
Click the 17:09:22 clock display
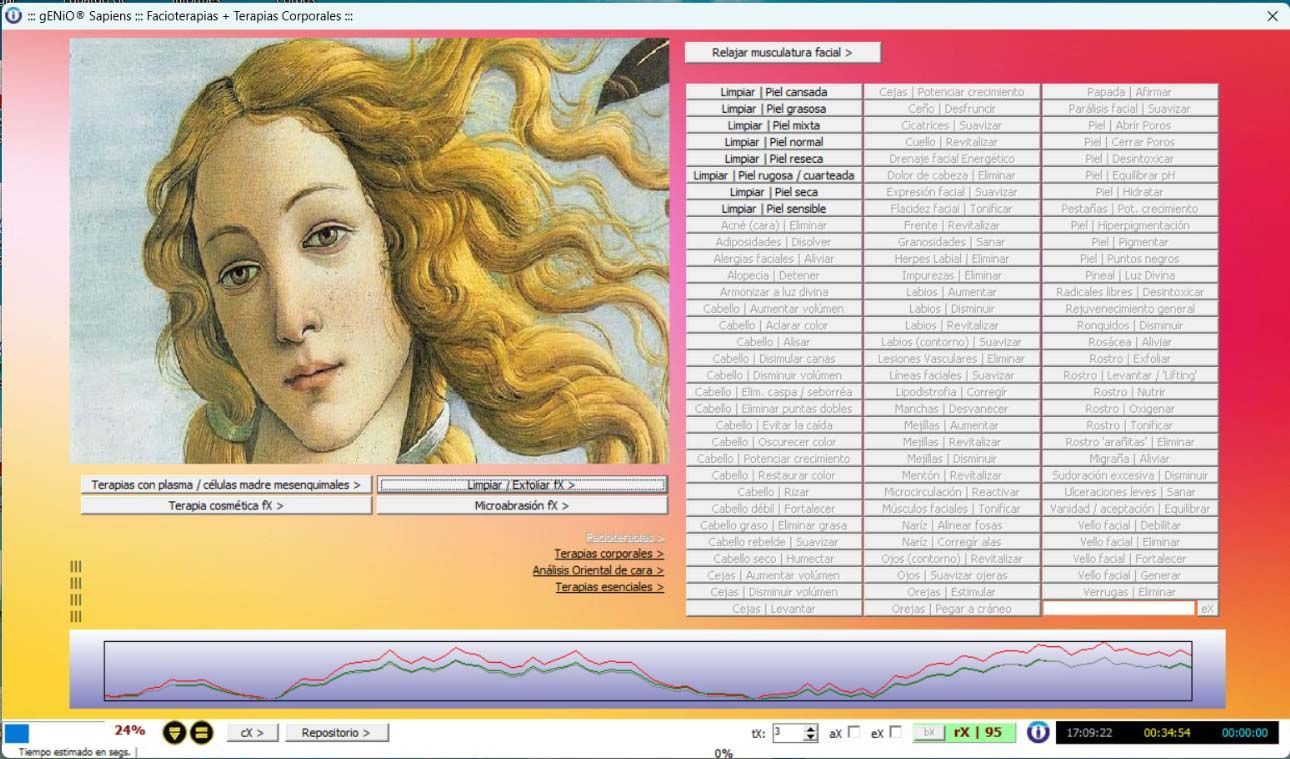(1089, 733)
